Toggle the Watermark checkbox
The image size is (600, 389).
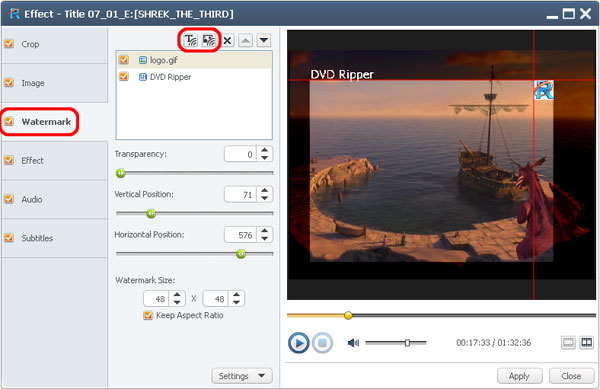(x=9, y=122)
